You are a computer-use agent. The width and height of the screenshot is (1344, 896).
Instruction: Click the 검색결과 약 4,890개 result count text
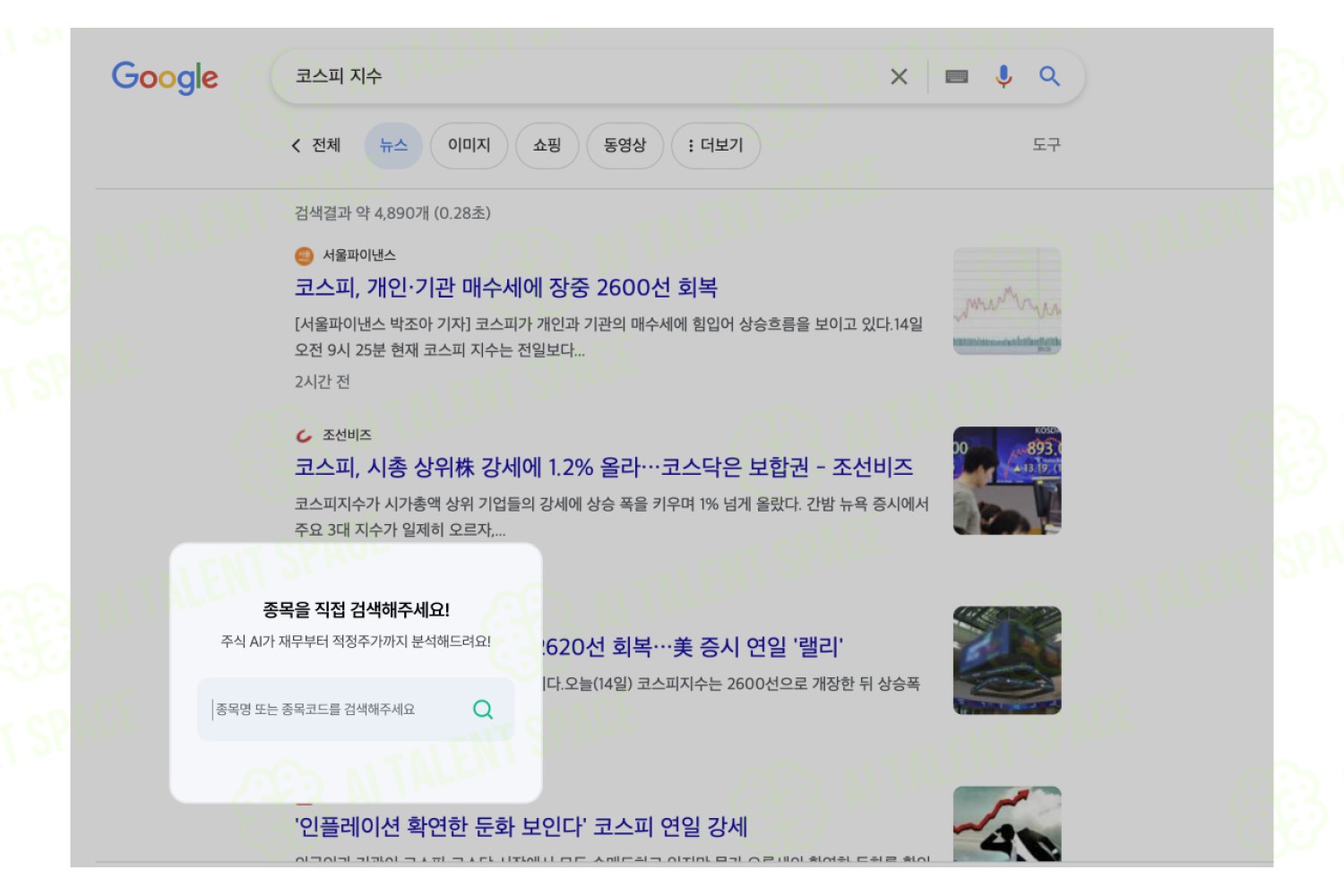click(x=392, y=213)
